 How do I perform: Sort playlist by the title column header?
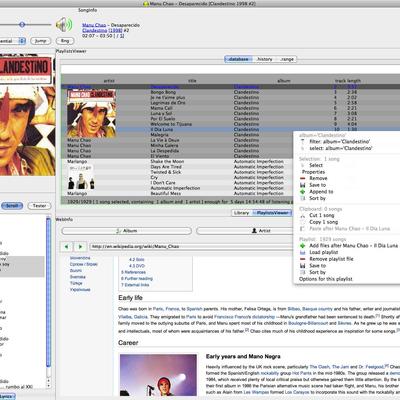pyautogui.click(x=192, y=81)
